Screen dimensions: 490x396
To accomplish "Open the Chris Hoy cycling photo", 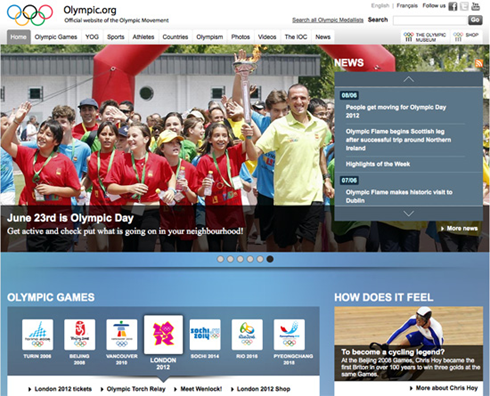I will [409, 343].
